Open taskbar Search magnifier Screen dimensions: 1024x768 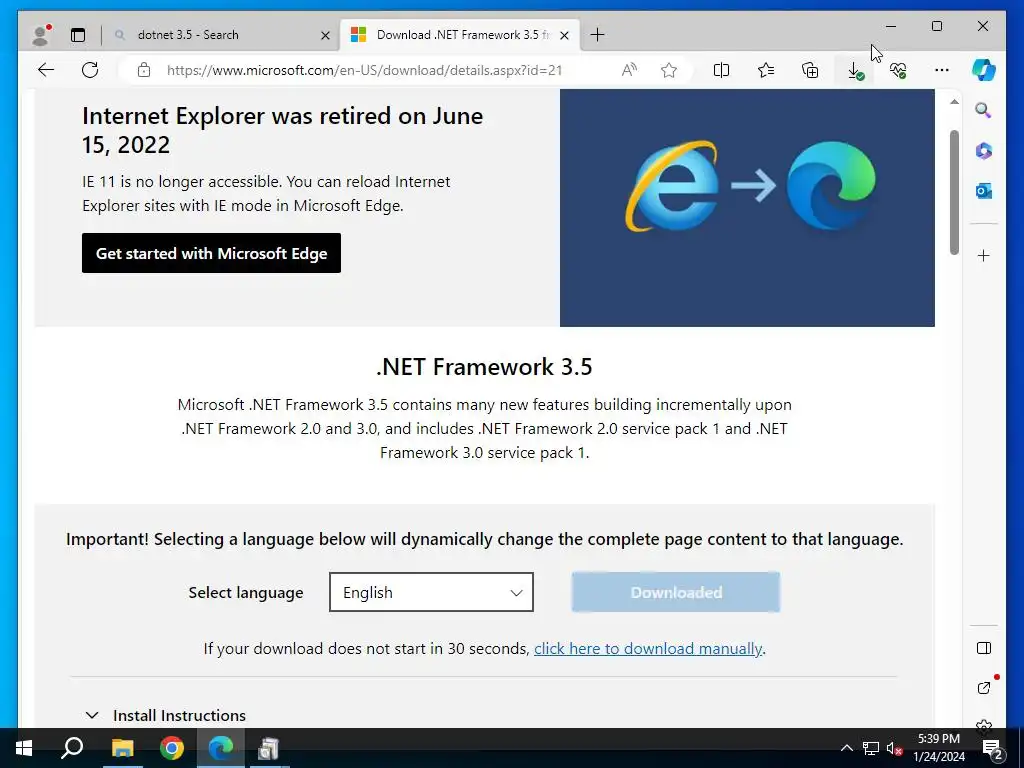point(72,748)
